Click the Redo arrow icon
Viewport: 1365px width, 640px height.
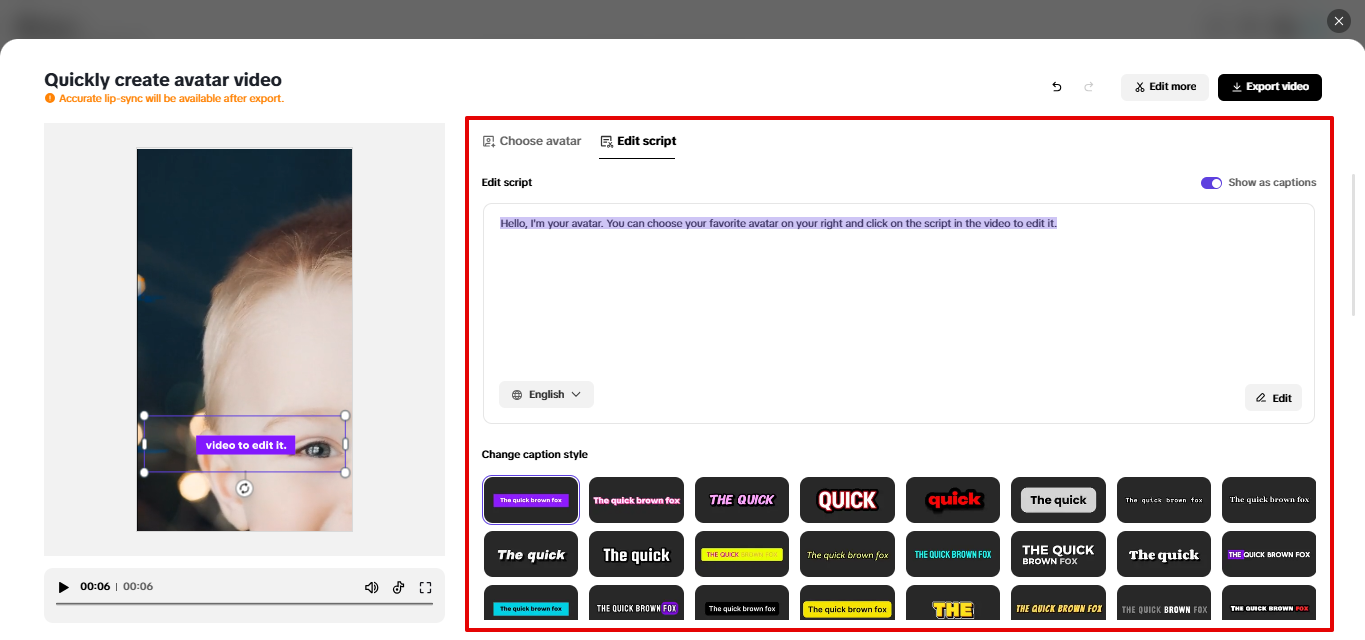coord(1088,87)
